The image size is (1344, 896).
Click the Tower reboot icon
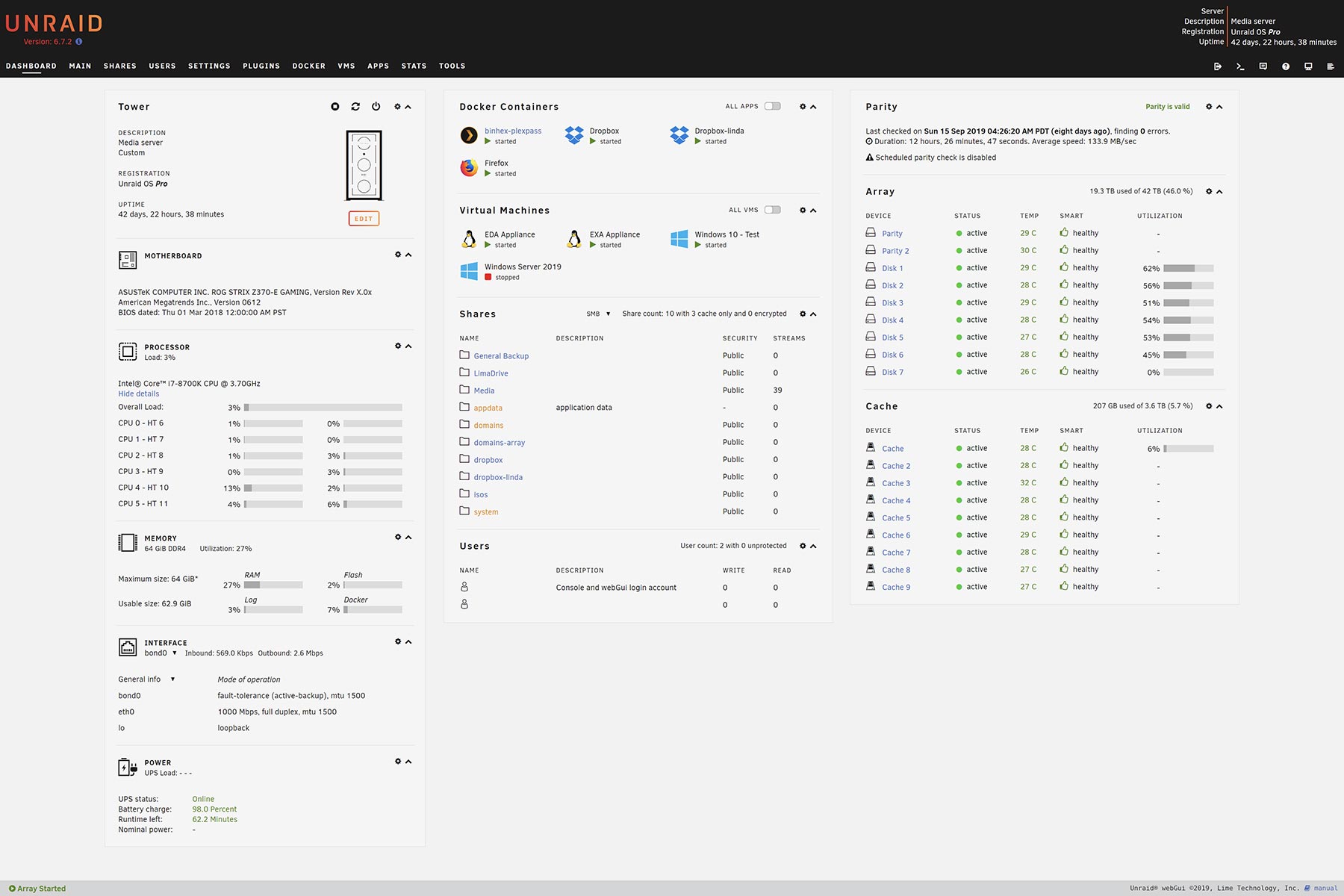coord(355,107)
